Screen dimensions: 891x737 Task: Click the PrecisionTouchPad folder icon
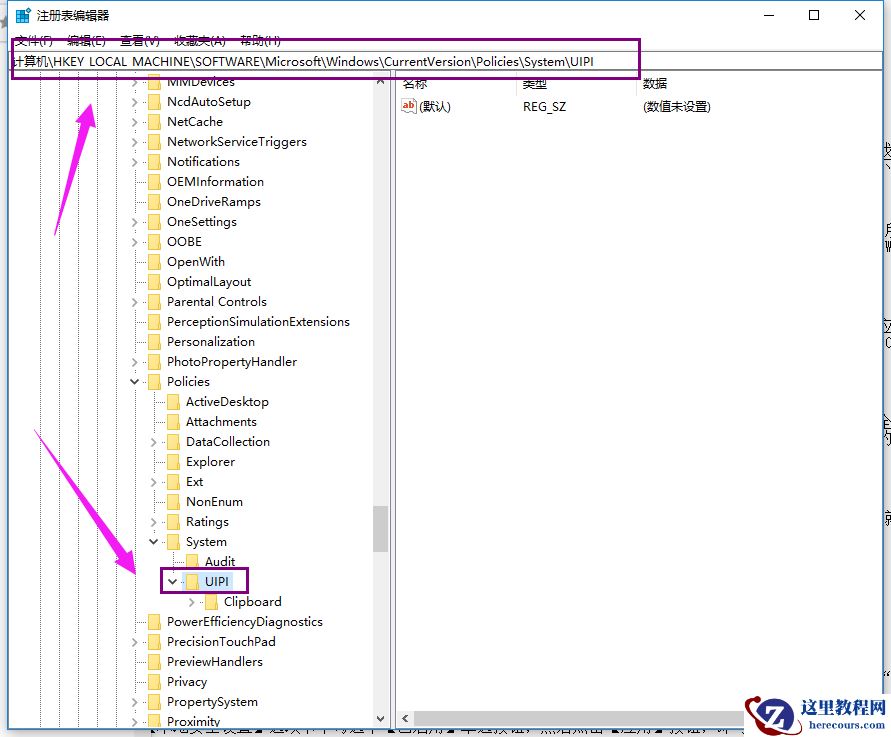[x=155, y=641]
